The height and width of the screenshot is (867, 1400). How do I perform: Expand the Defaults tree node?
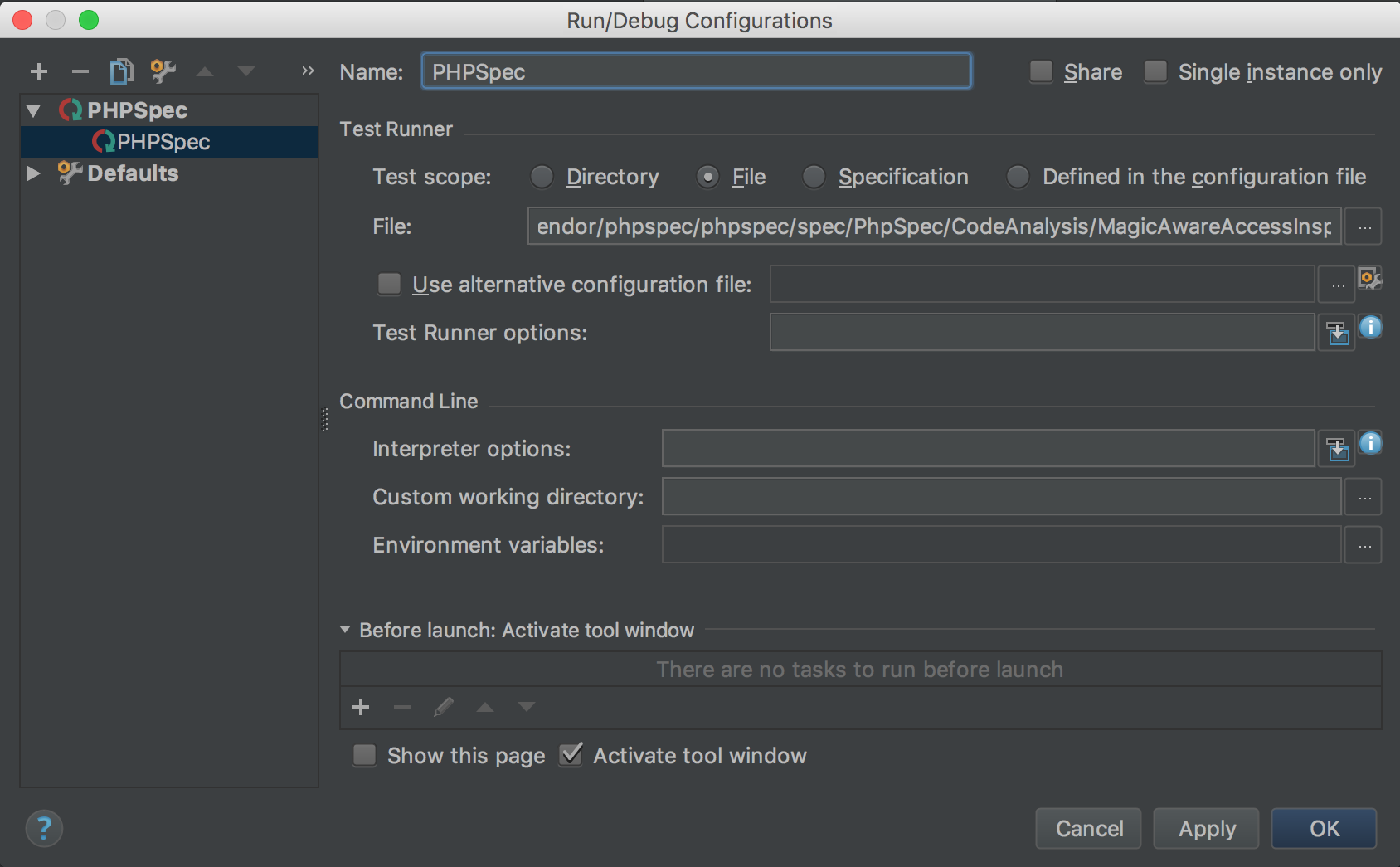(33, 173)
